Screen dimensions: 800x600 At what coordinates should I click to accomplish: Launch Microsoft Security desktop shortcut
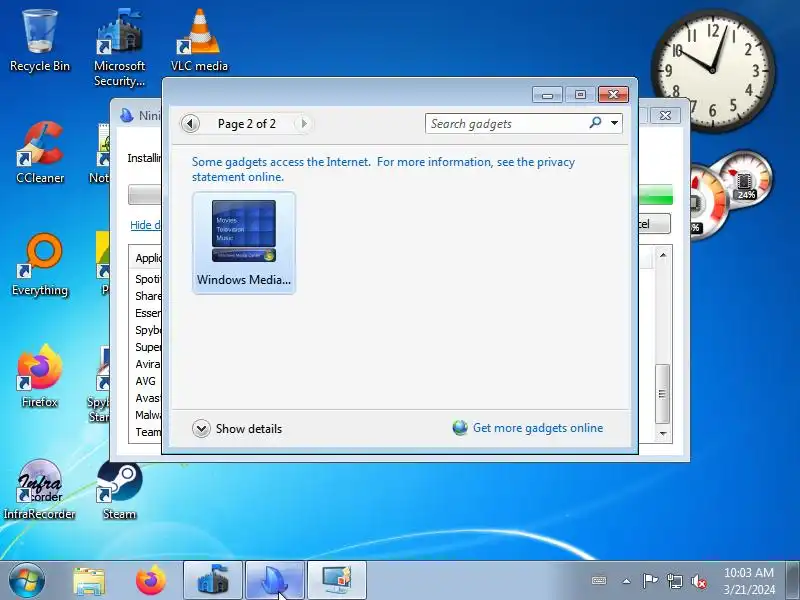coord(119,47)
